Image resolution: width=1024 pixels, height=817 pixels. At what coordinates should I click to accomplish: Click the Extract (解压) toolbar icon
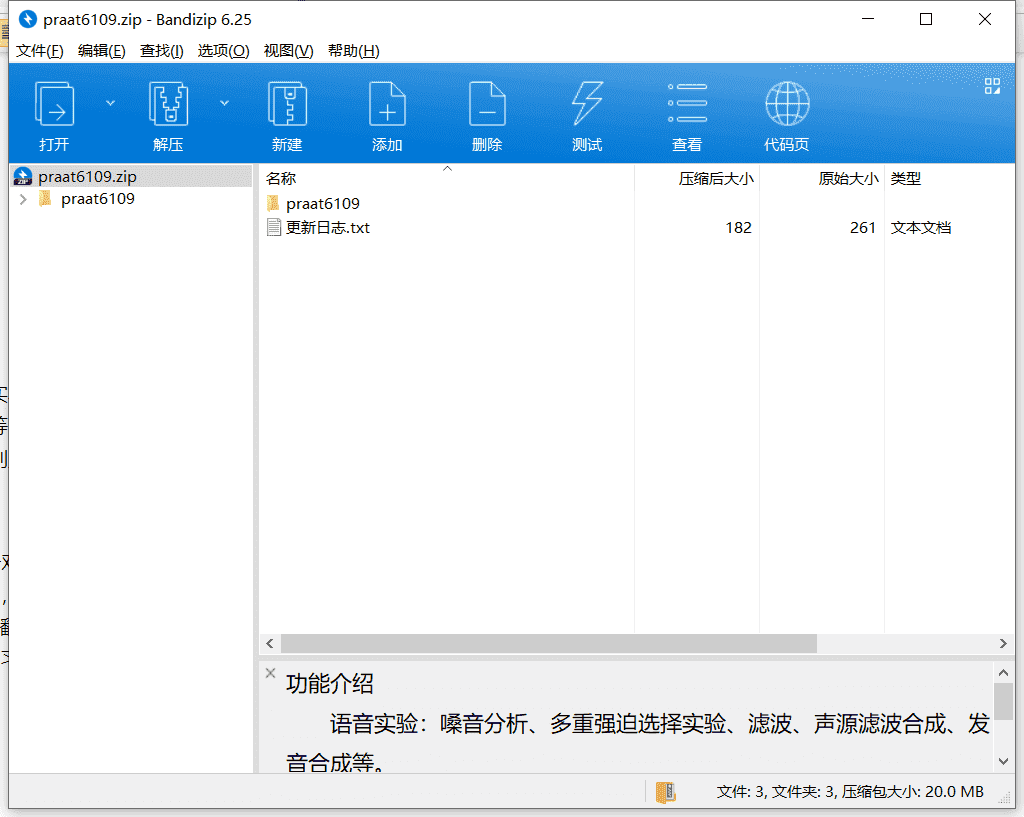pos(168,104)
